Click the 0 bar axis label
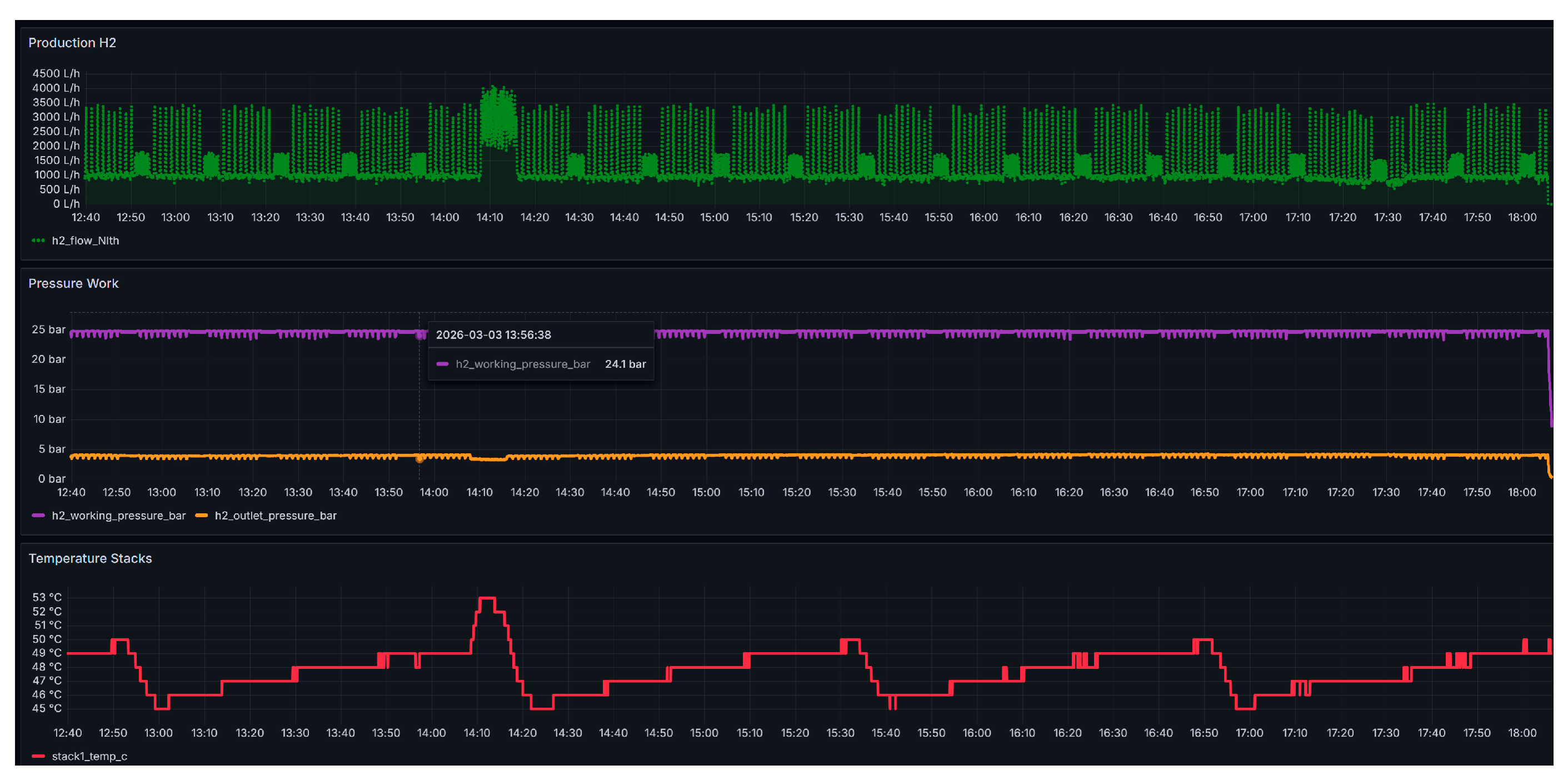 [52, 479]
